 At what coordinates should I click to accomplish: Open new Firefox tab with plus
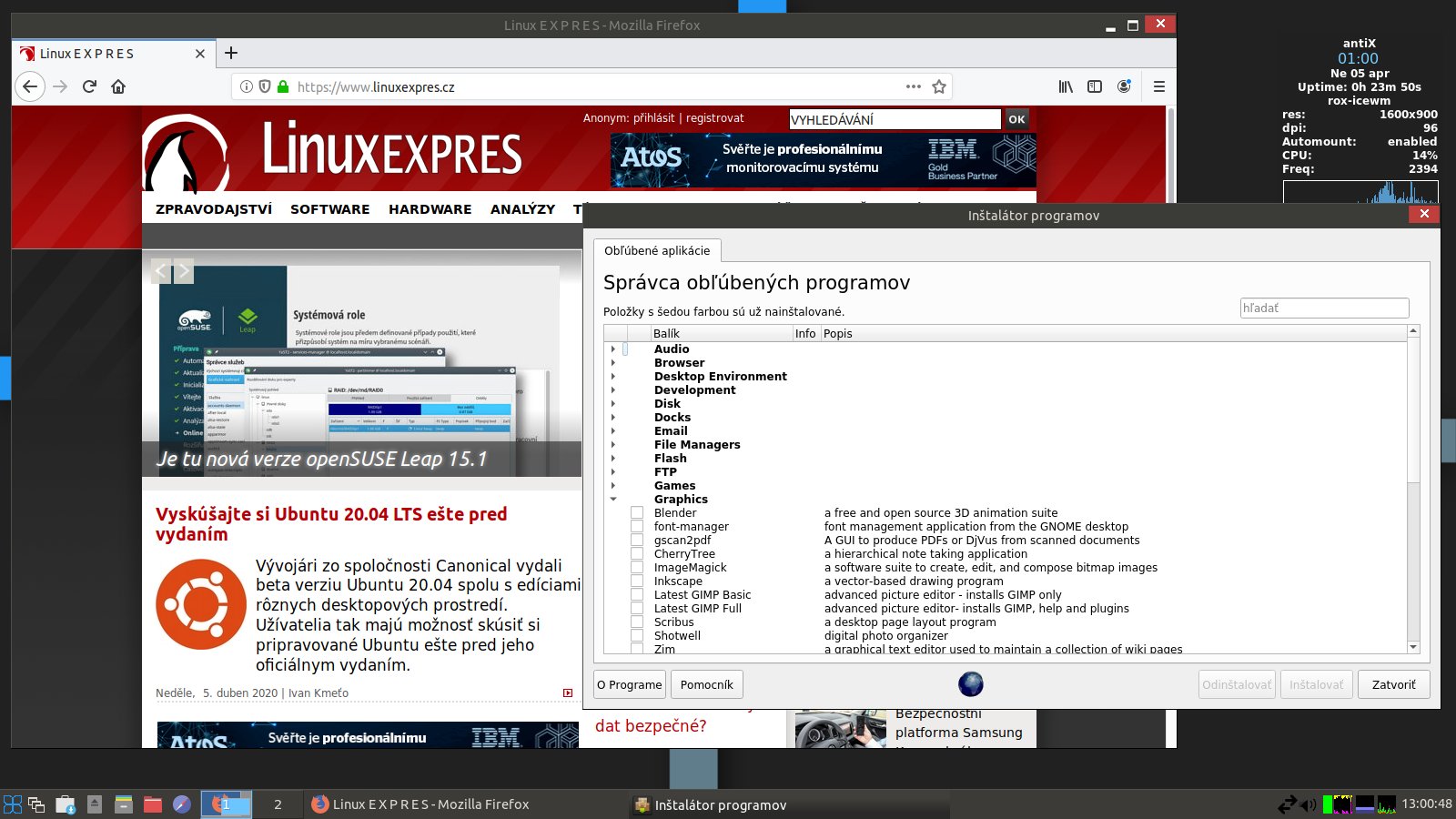click(x=231, y=53)
